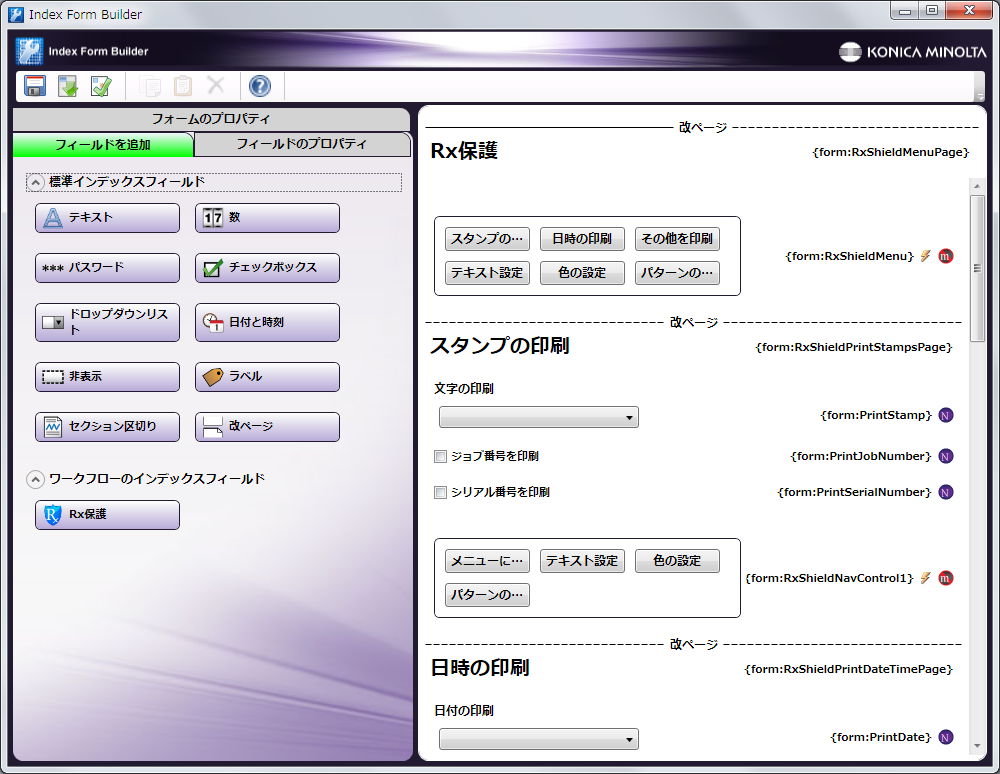The height and width of the screenshot is (774, 1000).
Task: Select the {form:RxShieldPrintDateTimePage} tag text
Action: click(849, 669)
